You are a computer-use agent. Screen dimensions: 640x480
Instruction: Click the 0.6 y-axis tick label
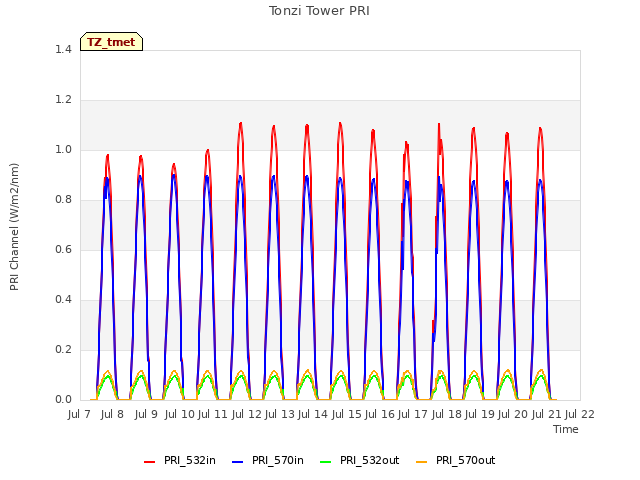tap(63, 249)
